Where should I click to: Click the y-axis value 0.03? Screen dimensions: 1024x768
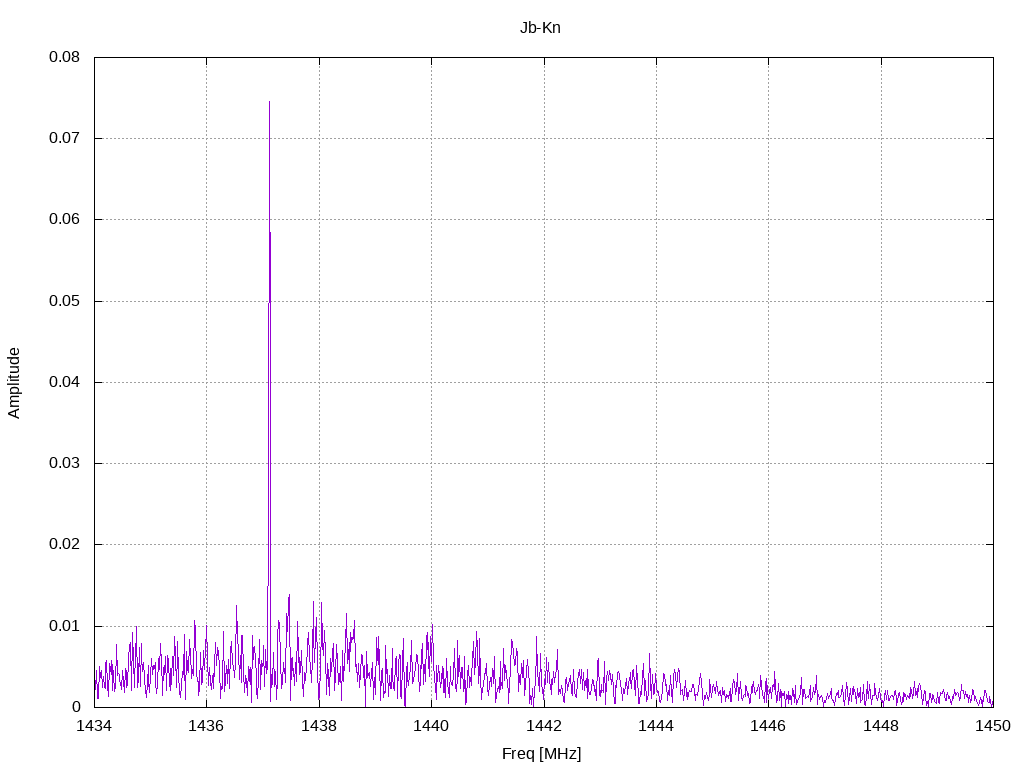(65, 463)
